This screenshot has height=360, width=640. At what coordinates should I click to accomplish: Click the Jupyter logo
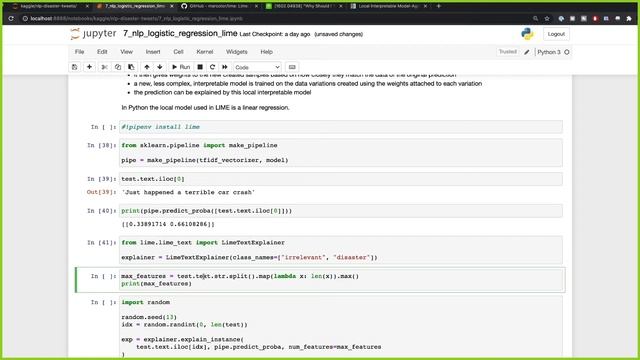click(93, 34)
